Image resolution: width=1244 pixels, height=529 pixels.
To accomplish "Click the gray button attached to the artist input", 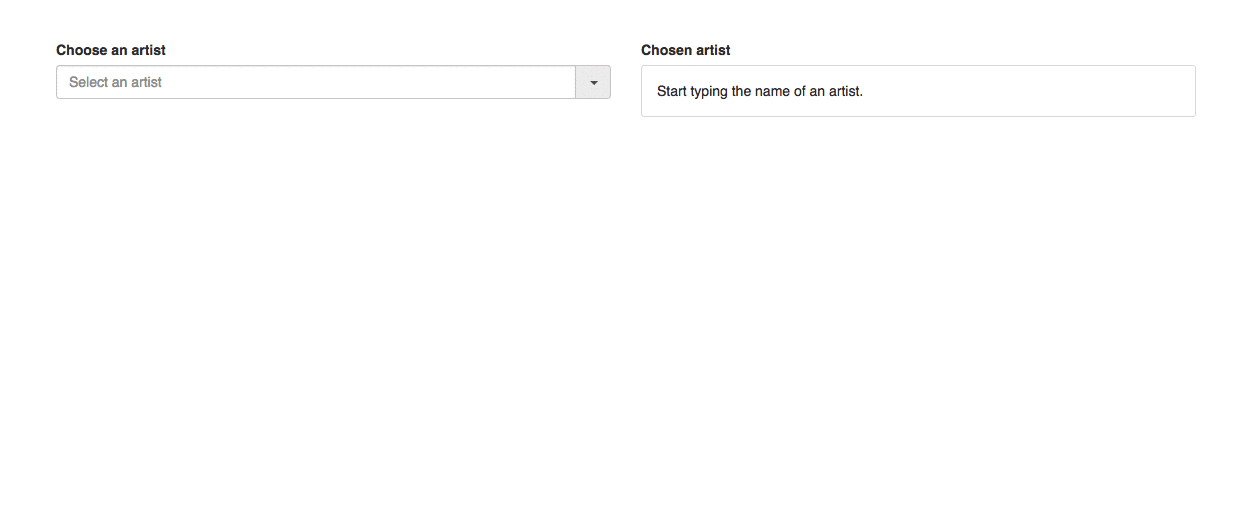I will click(x=593, y=82).
